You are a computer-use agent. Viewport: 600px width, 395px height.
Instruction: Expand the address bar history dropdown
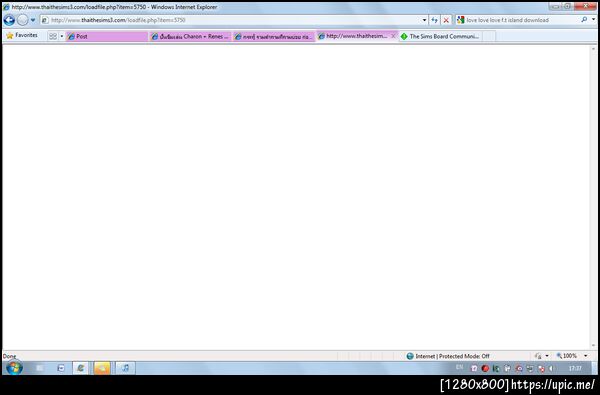[x=424, y=20]
